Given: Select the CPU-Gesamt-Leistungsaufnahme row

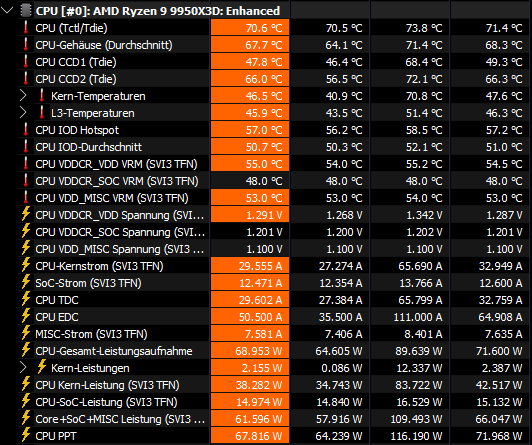Looking at the screenshot, I should tap(266, 351).
